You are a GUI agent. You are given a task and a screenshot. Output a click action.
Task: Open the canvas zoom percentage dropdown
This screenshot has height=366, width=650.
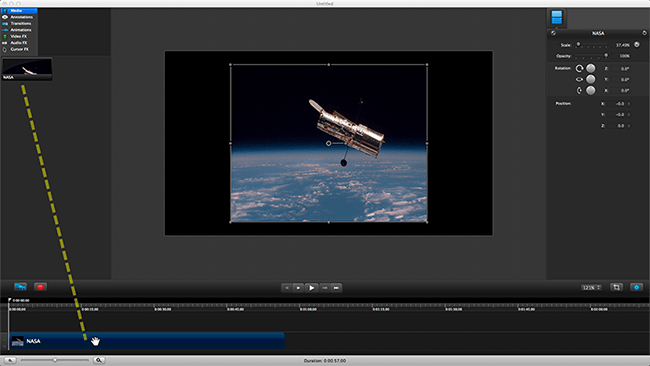coord(591,288)
